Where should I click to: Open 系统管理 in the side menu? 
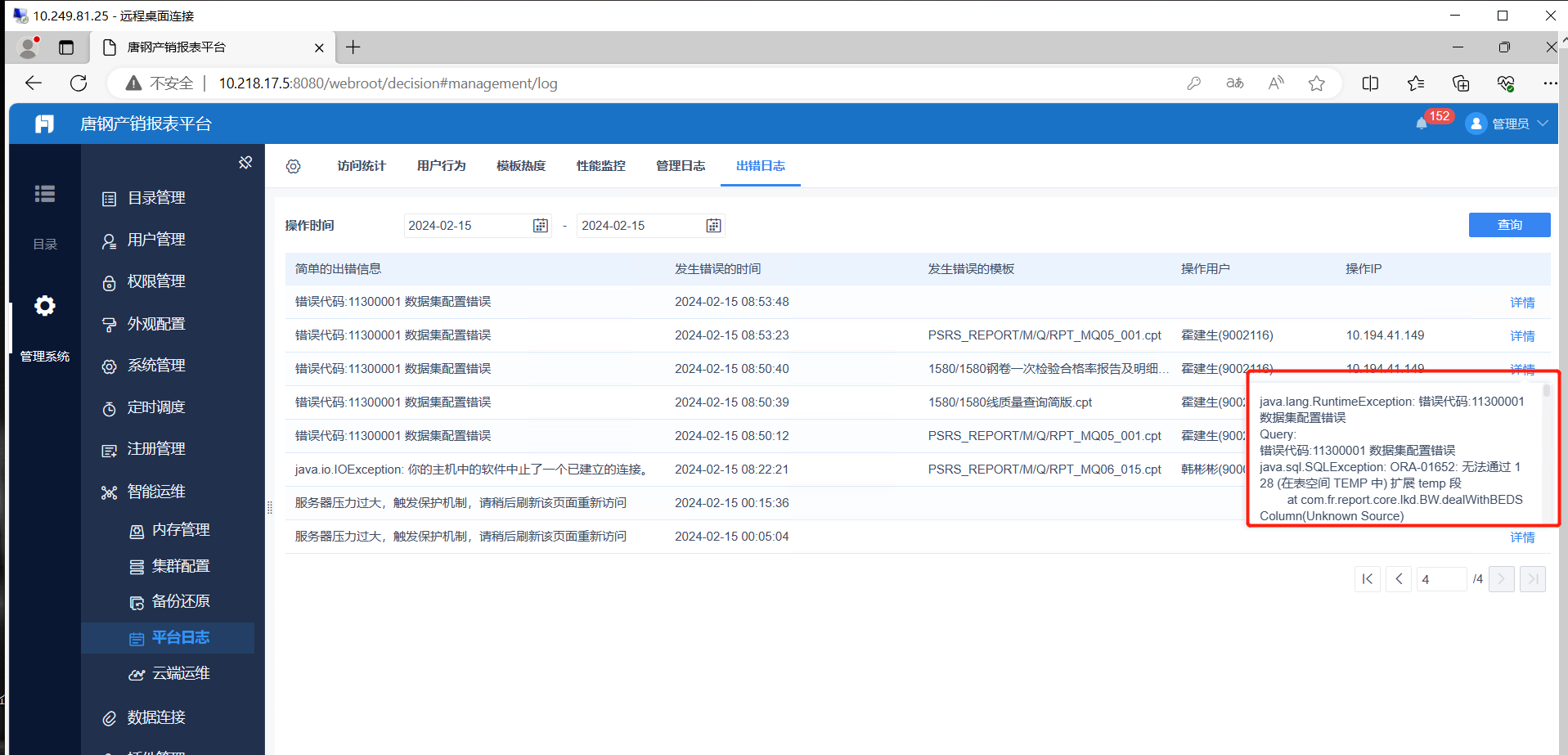(156, 366)
